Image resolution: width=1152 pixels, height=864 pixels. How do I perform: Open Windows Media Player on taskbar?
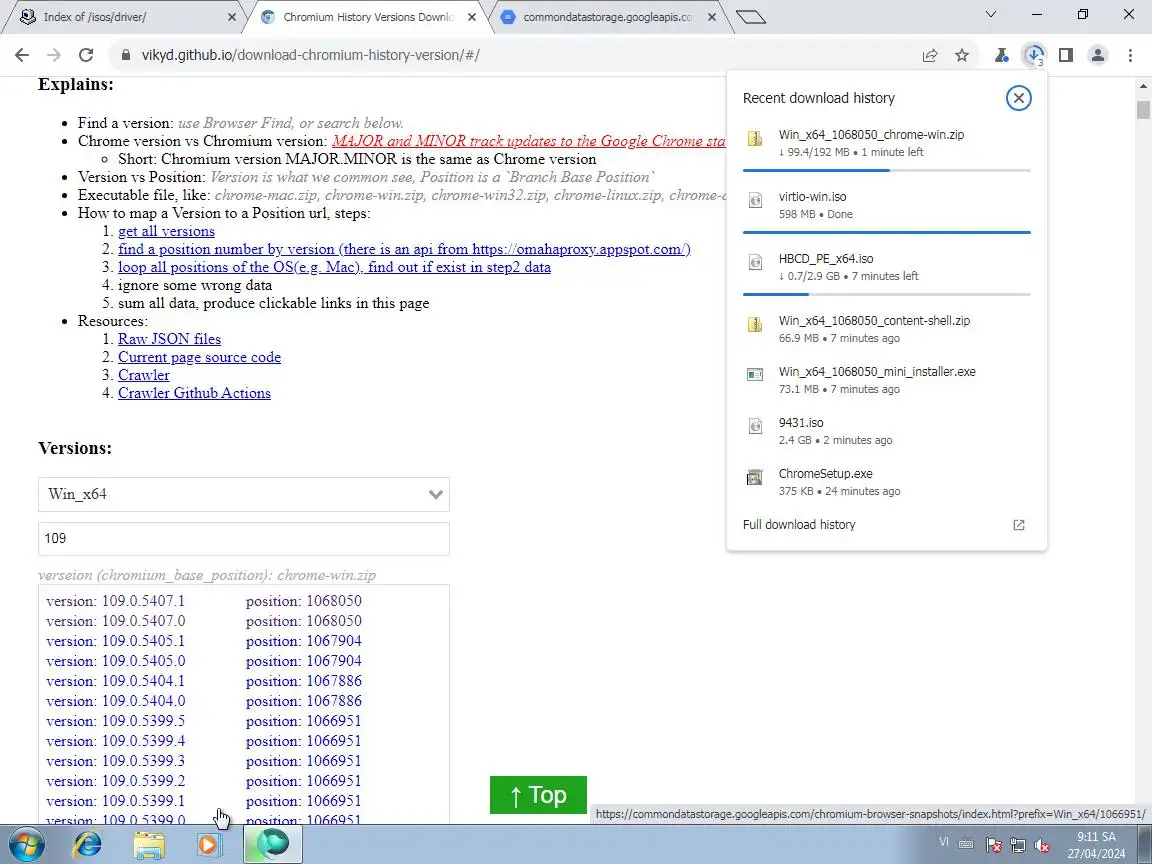click(209, 844)
